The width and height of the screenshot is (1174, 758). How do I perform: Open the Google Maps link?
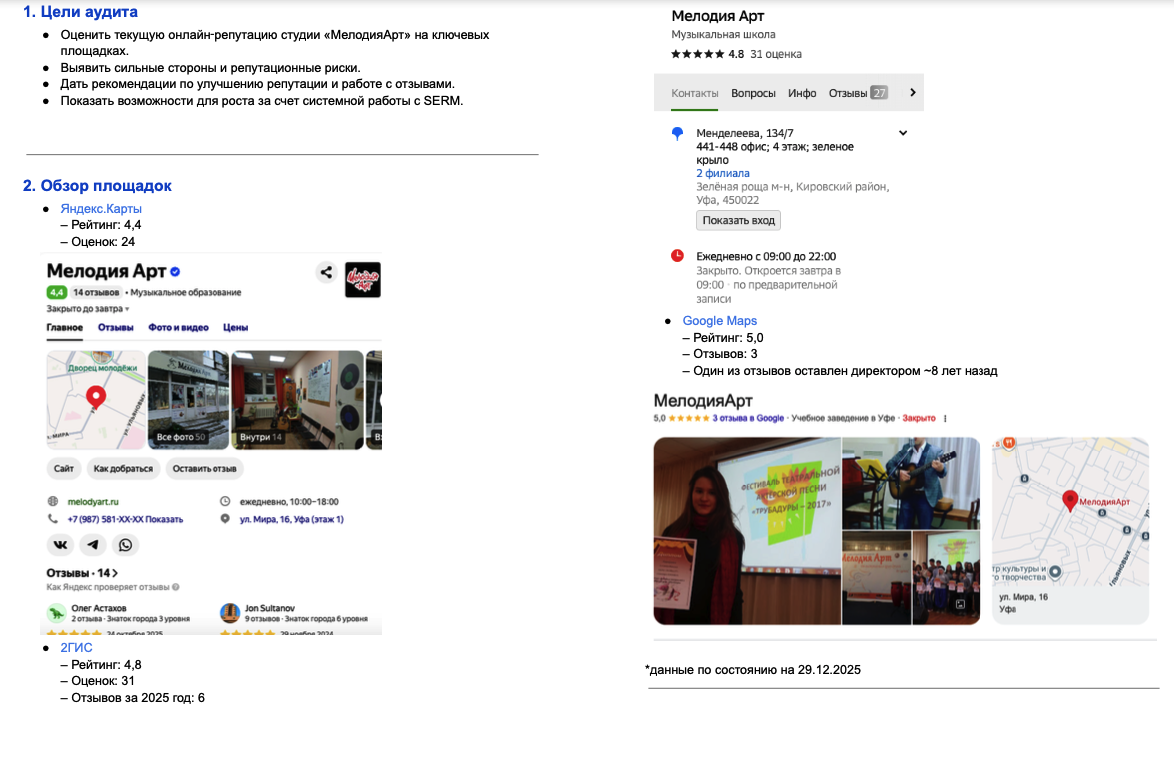pos(720,321)
